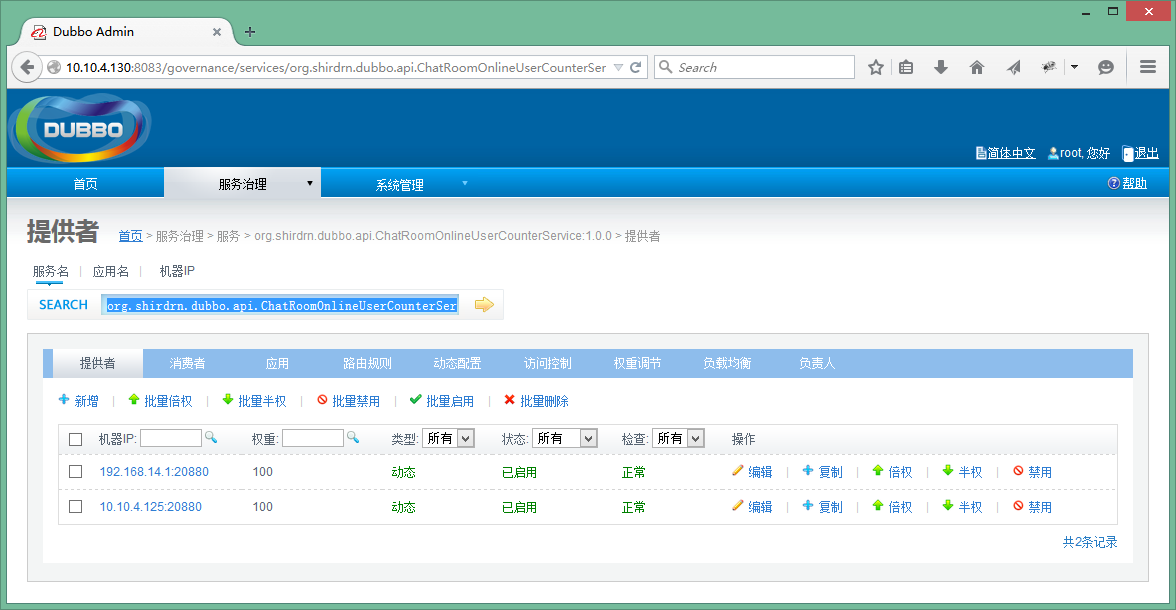Open Firefox hamburger menu
This screenshot has height=610, width=1176.
click(1148, 67)
